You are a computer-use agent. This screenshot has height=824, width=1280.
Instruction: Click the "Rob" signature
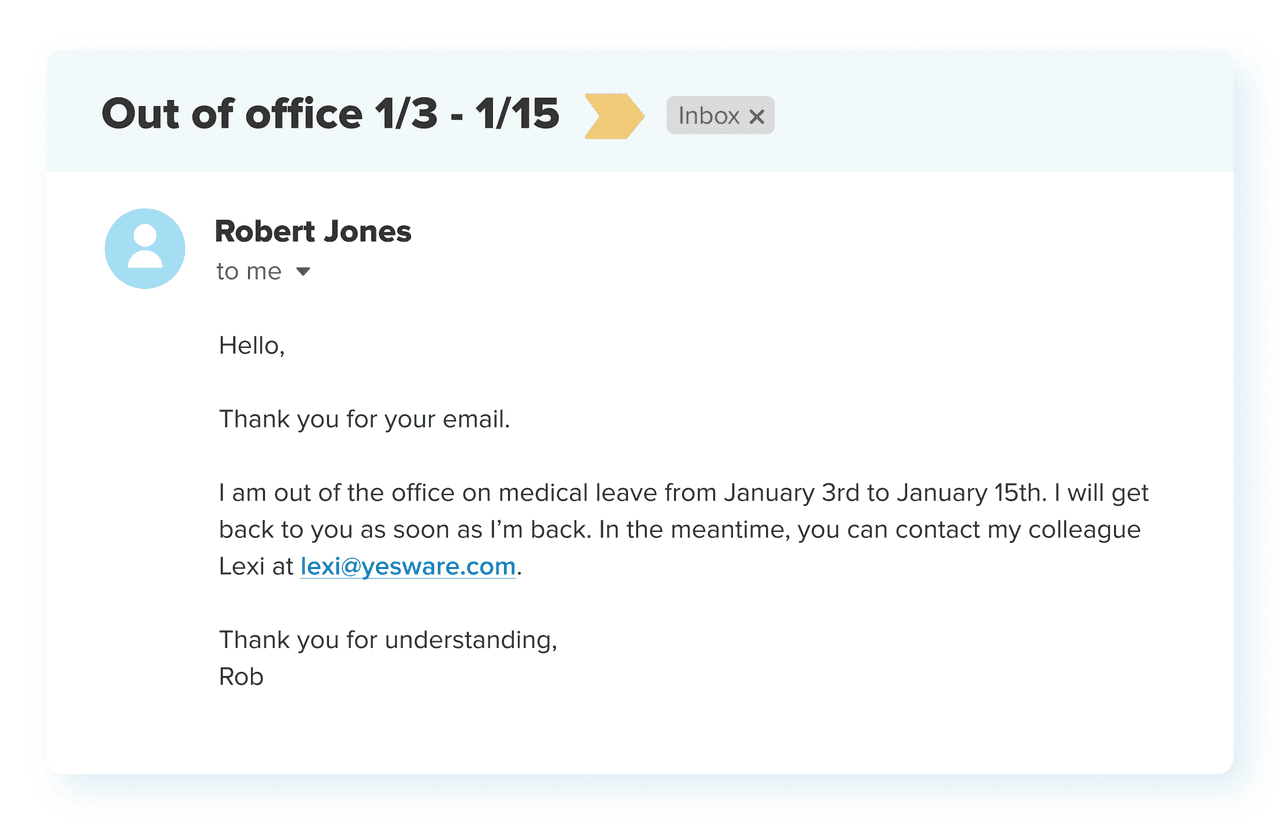241,677
